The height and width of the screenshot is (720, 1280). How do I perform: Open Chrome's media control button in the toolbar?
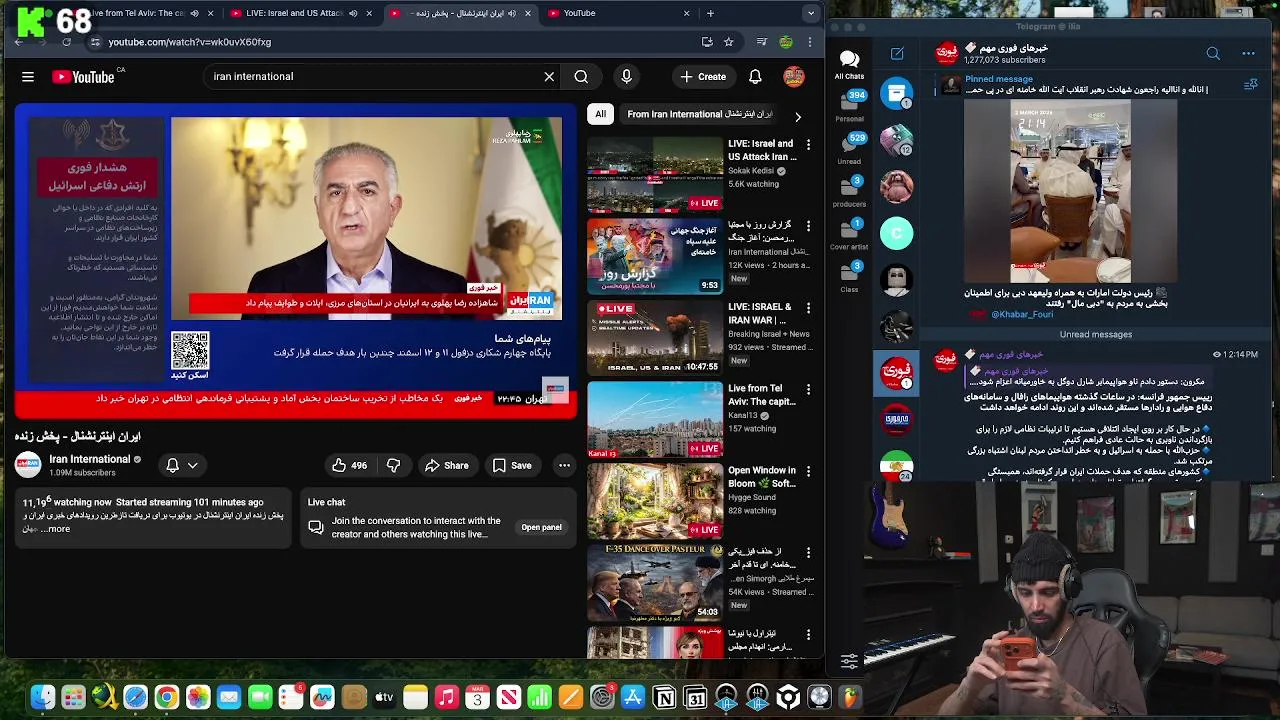pyautogui.click(x=762, y=42)
